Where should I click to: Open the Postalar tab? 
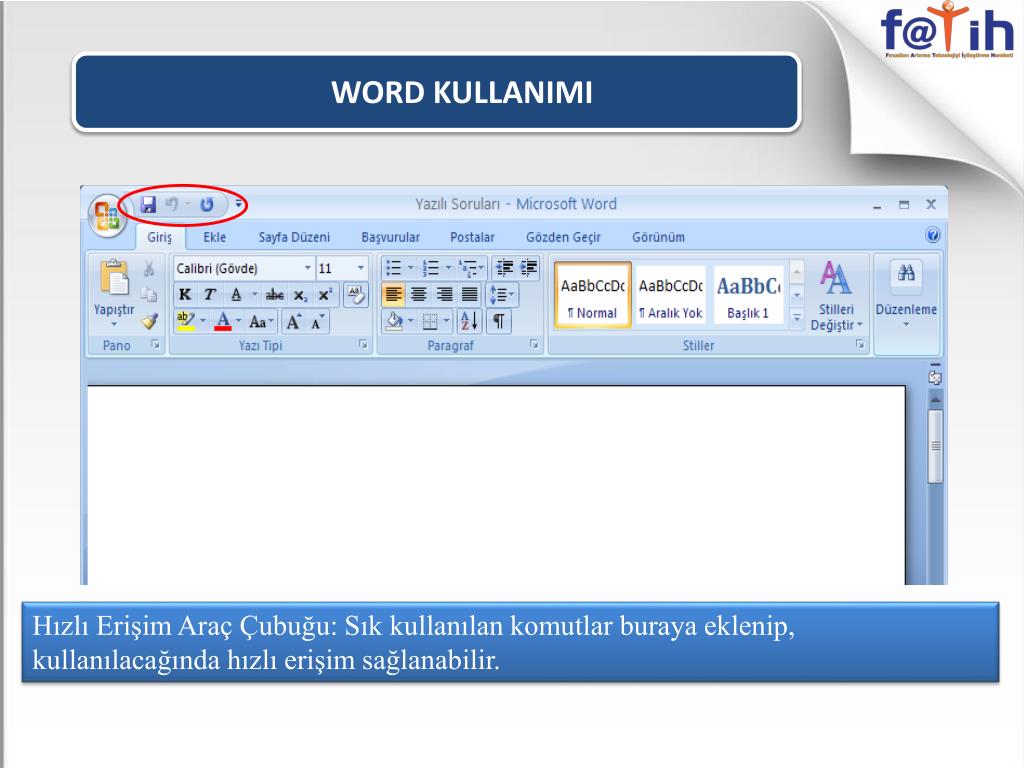tap(472, 237)
